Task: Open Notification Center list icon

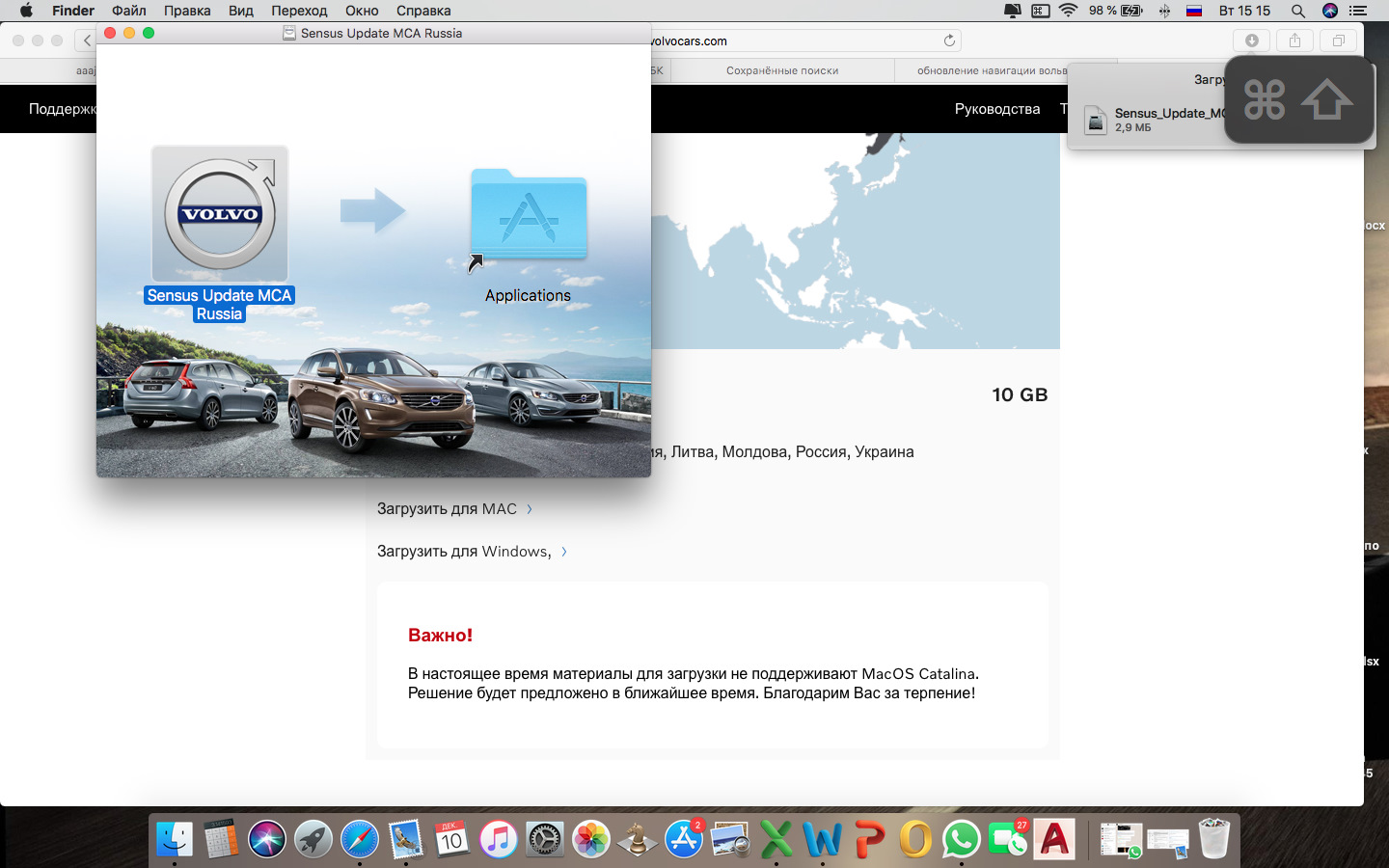Action: pyautogui.click(x=1359, y=11)
